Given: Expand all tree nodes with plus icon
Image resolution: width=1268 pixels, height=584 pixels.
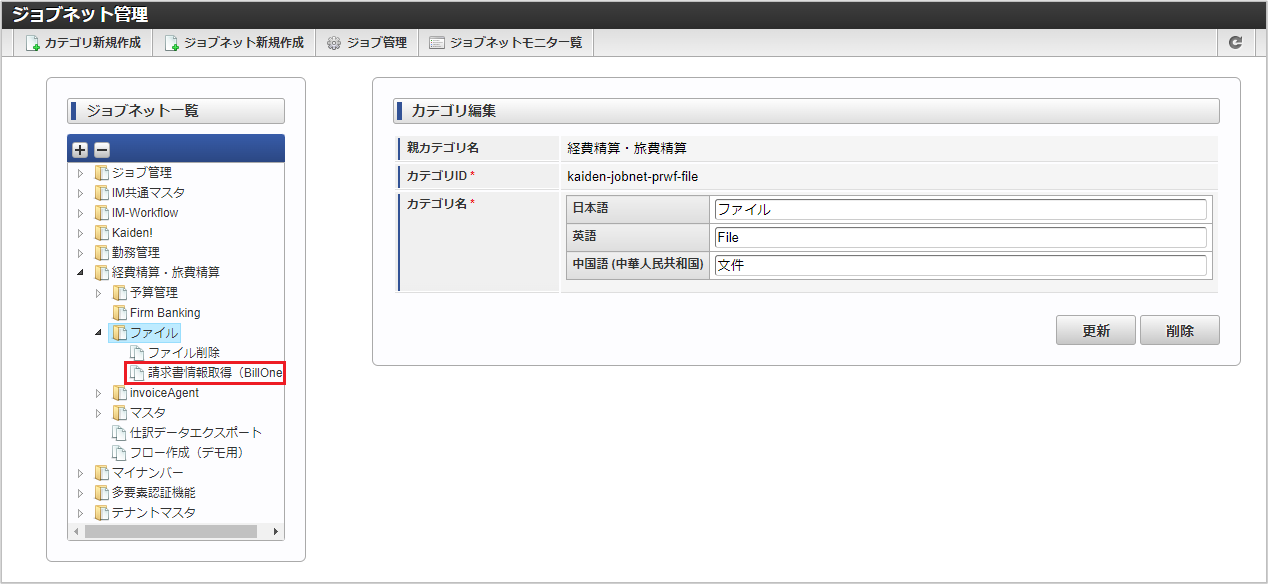Looking at the screenshot, I should point(81,150).
